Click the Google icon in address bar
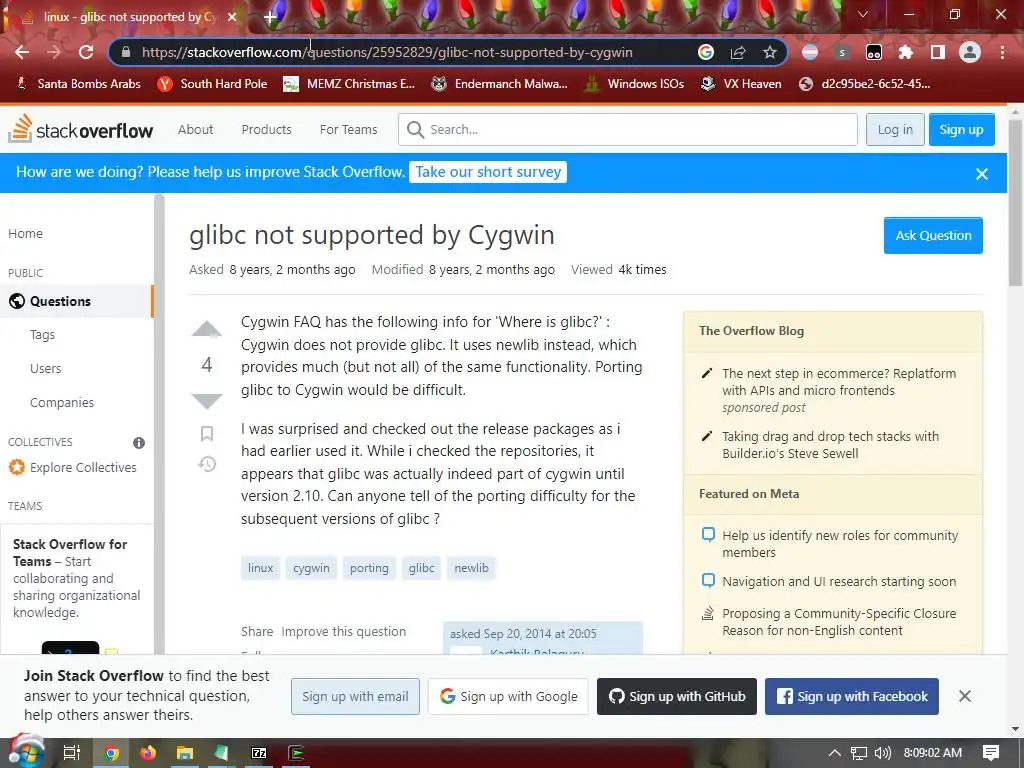The width and height of the screenshot is (1024, 768). pos(706,52)
